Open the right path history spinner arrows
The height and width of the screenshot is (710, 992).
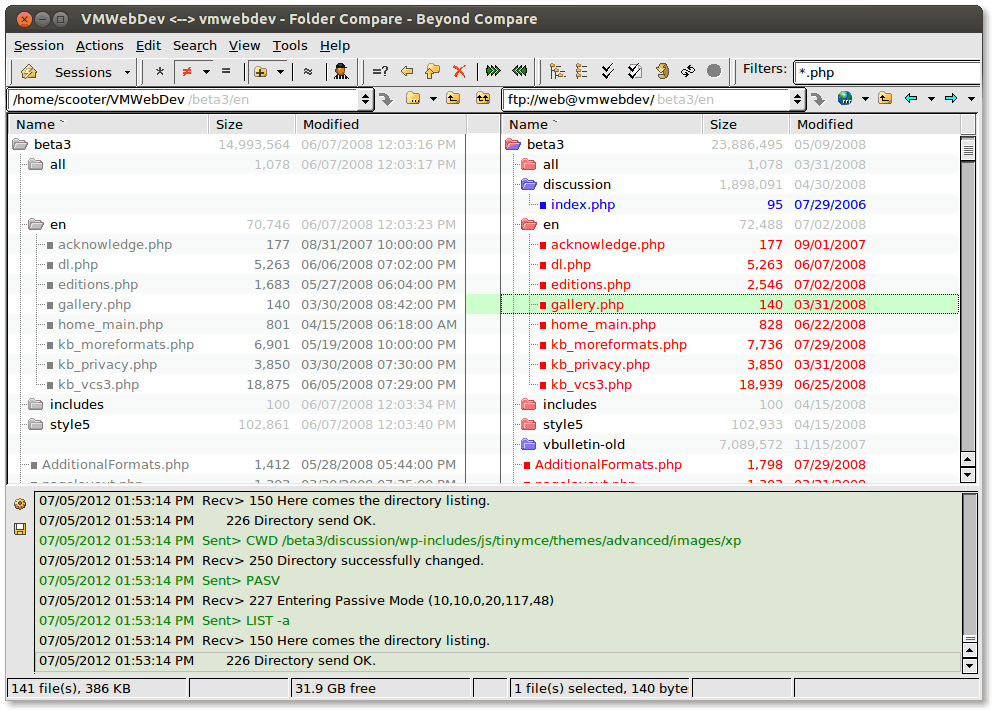click(797, 99)
